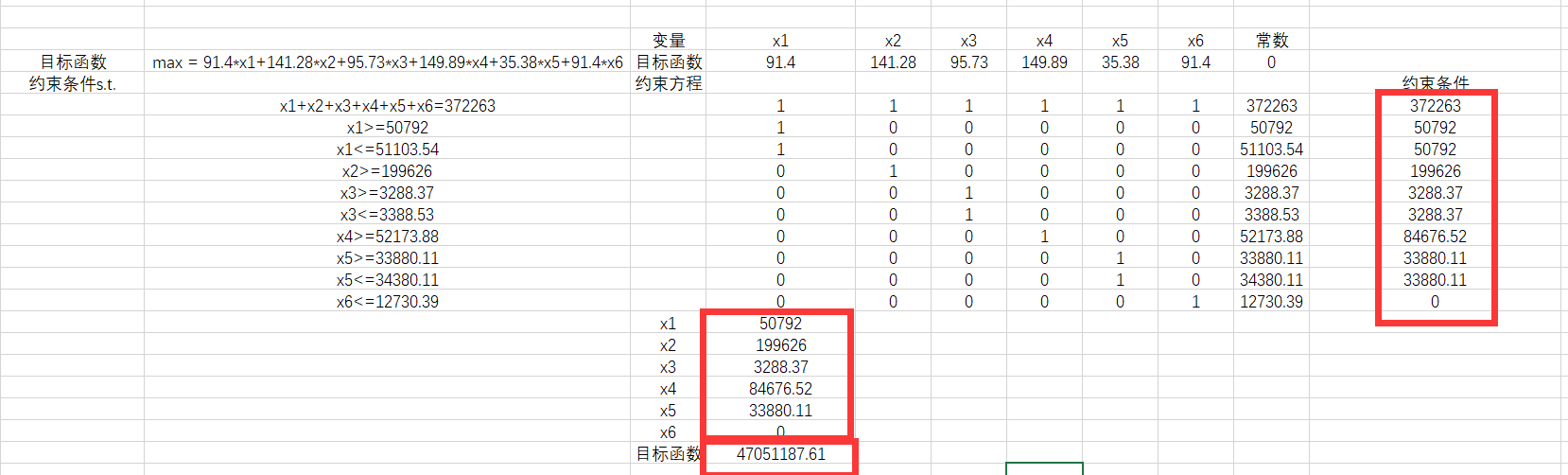The width and height of the screenshot is (1568, 475).
Task: Click result 33880.11 beside the x5 label
Action: click(781, 411)
